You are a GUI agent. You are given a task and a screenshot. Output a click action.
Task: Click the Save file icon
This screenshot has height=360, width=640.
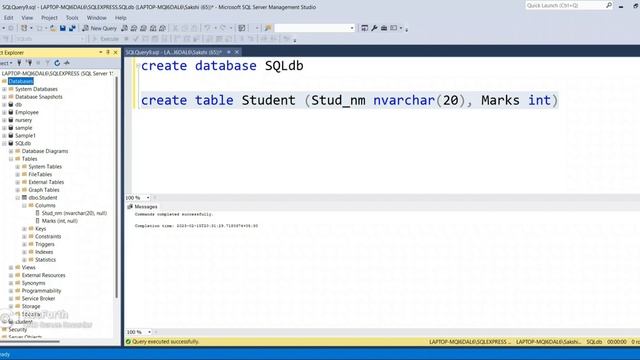62,28
